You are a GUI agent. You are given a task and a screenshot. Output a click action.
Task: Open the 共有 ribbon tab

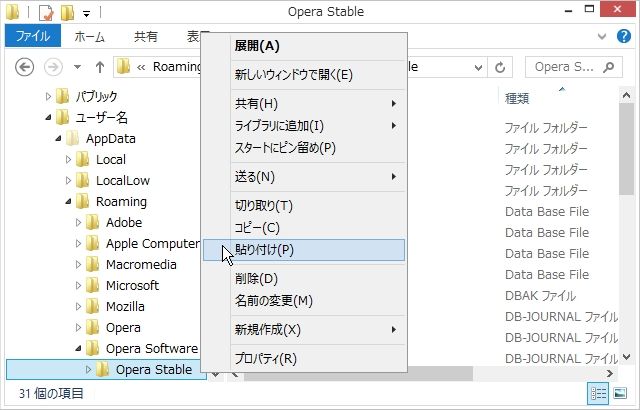pos(145,37)
